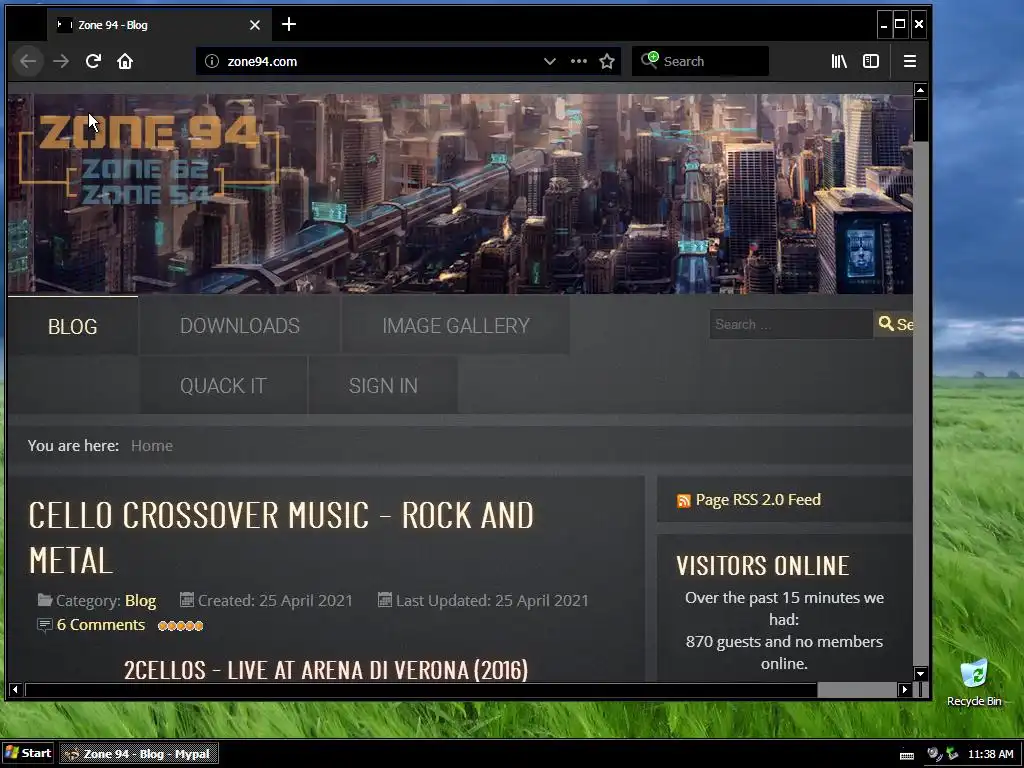The image size is (1024, 768).
Task: Click the vertical scrollbar up arrow
Action: [921, 89]
